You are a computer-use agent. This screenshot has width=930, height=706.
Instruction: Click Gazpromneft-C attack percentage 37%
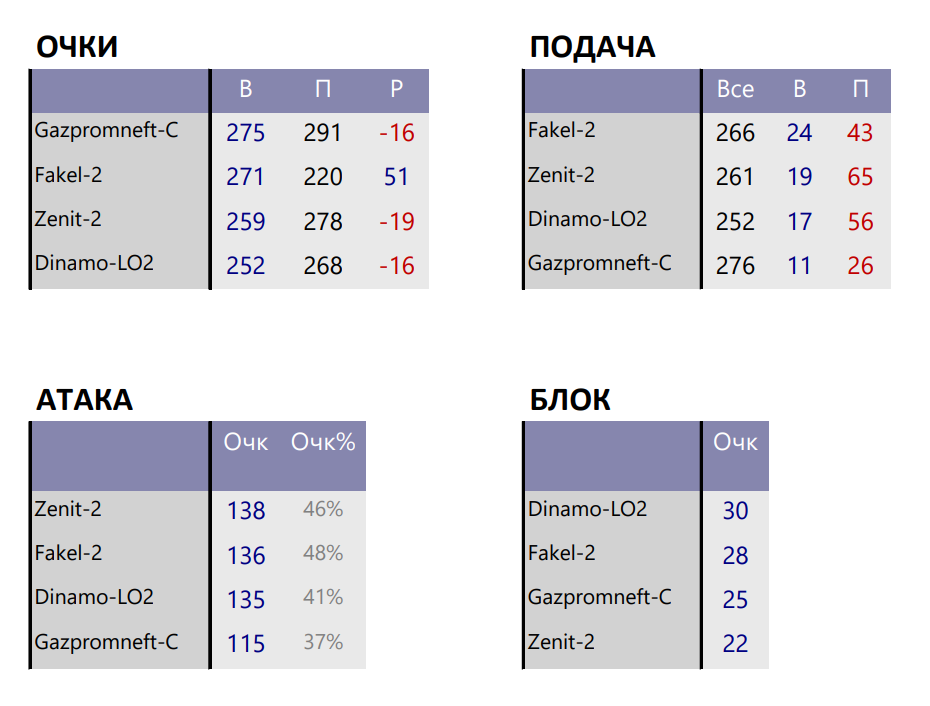coord(323,642)
